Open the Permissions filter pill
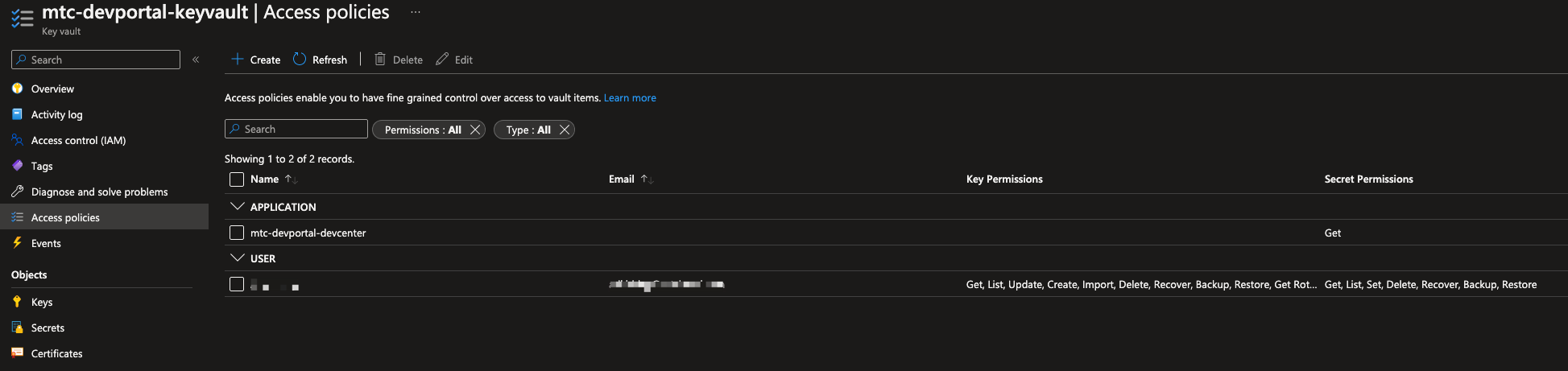This screenshot has height=371, width=1568. point(422,130)
